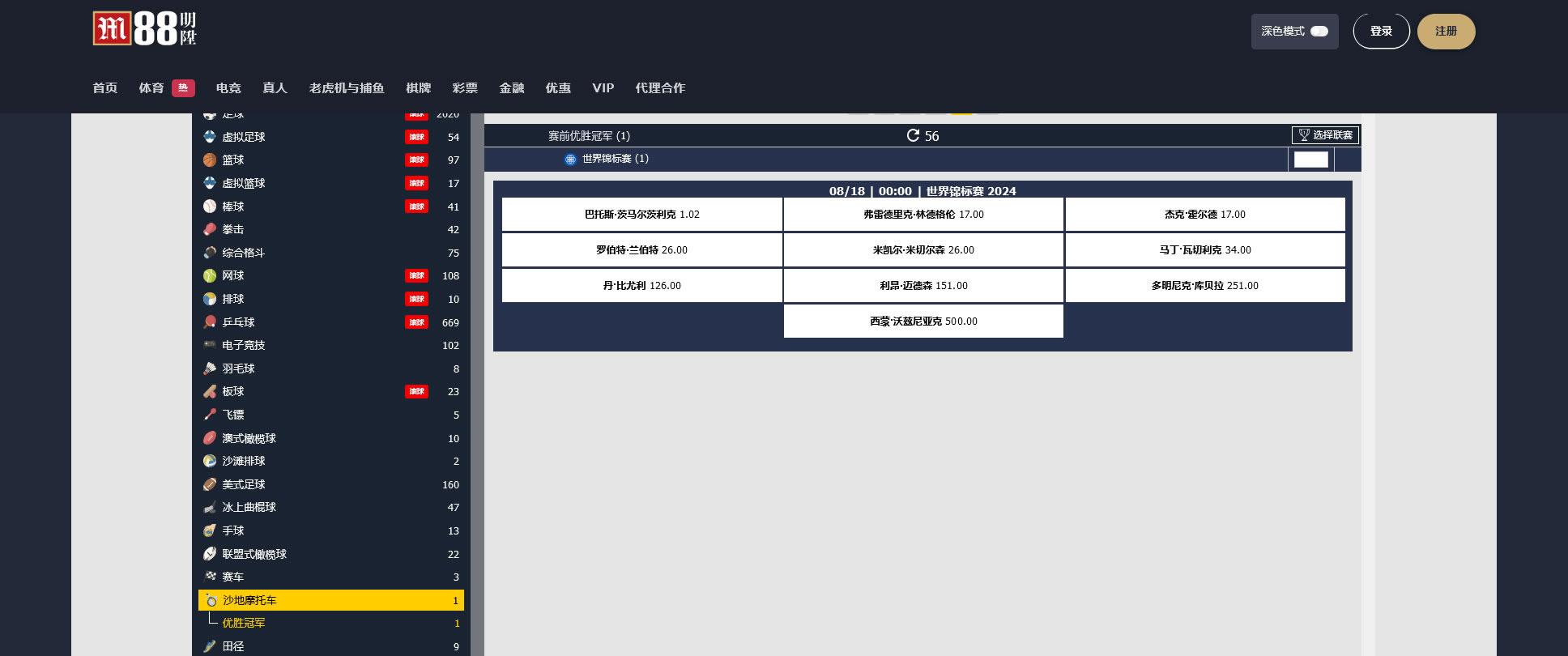Click the 滚球 live badge beside 乒乓球
1568x656 pixels.
click(416, 322)
